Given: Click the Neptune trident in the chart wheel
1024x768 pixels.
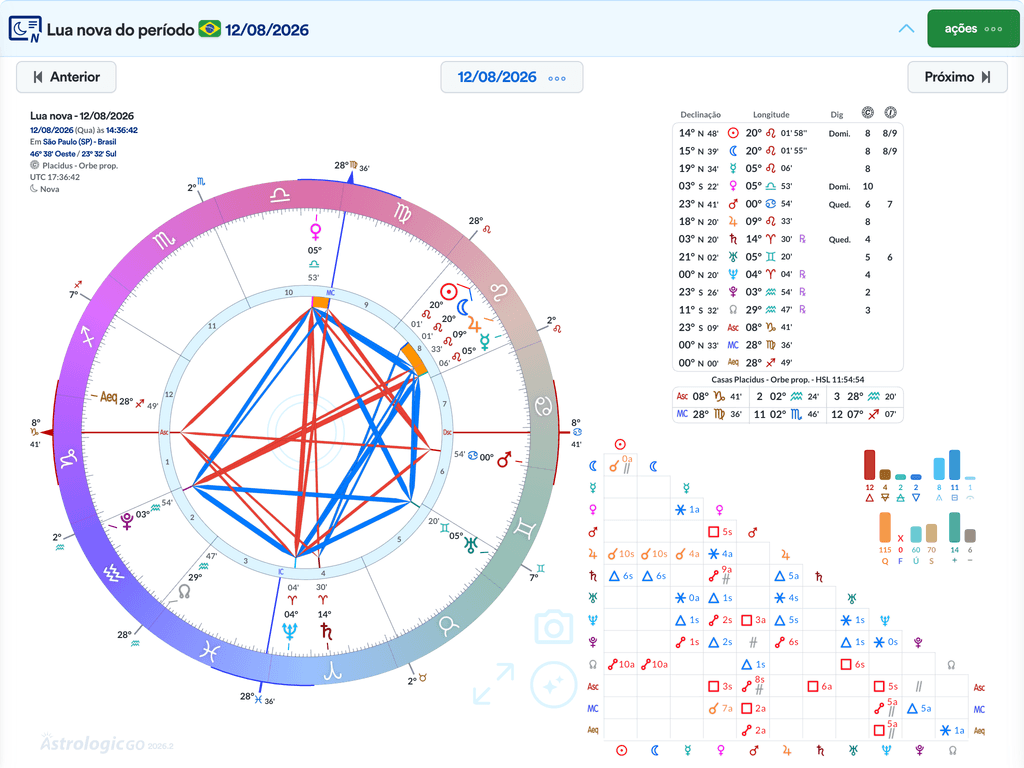Looking at the screenshot, I should [x=289, y=631].
